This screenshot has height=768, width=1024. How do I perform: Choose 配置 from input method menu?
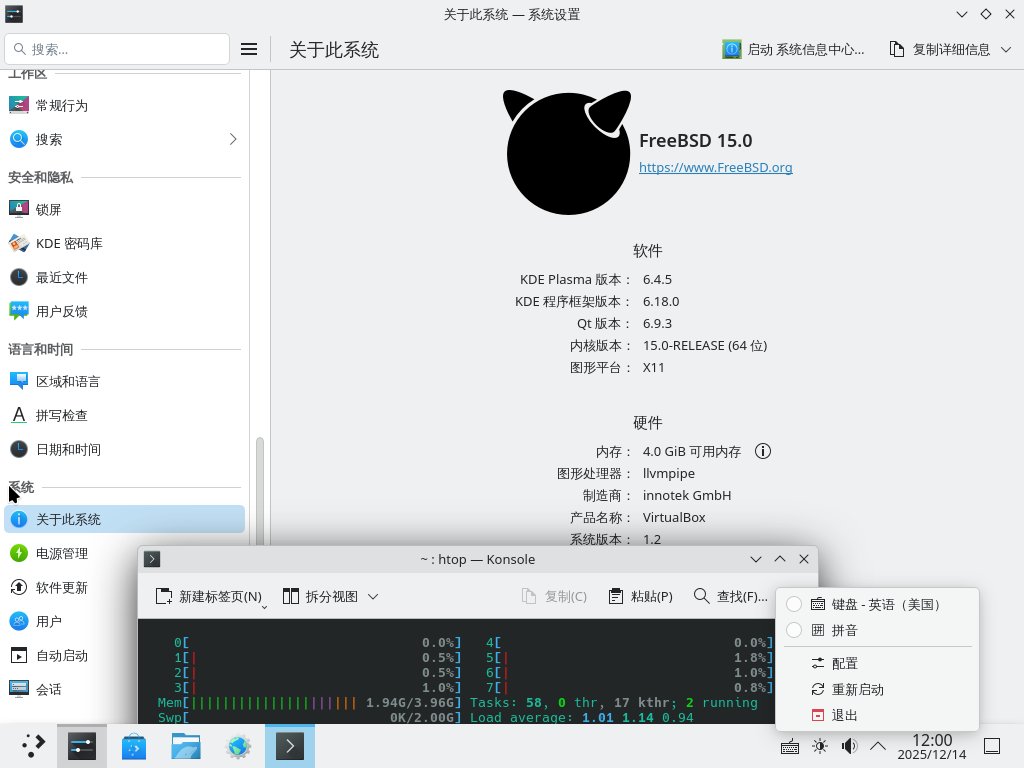[844, 663]
